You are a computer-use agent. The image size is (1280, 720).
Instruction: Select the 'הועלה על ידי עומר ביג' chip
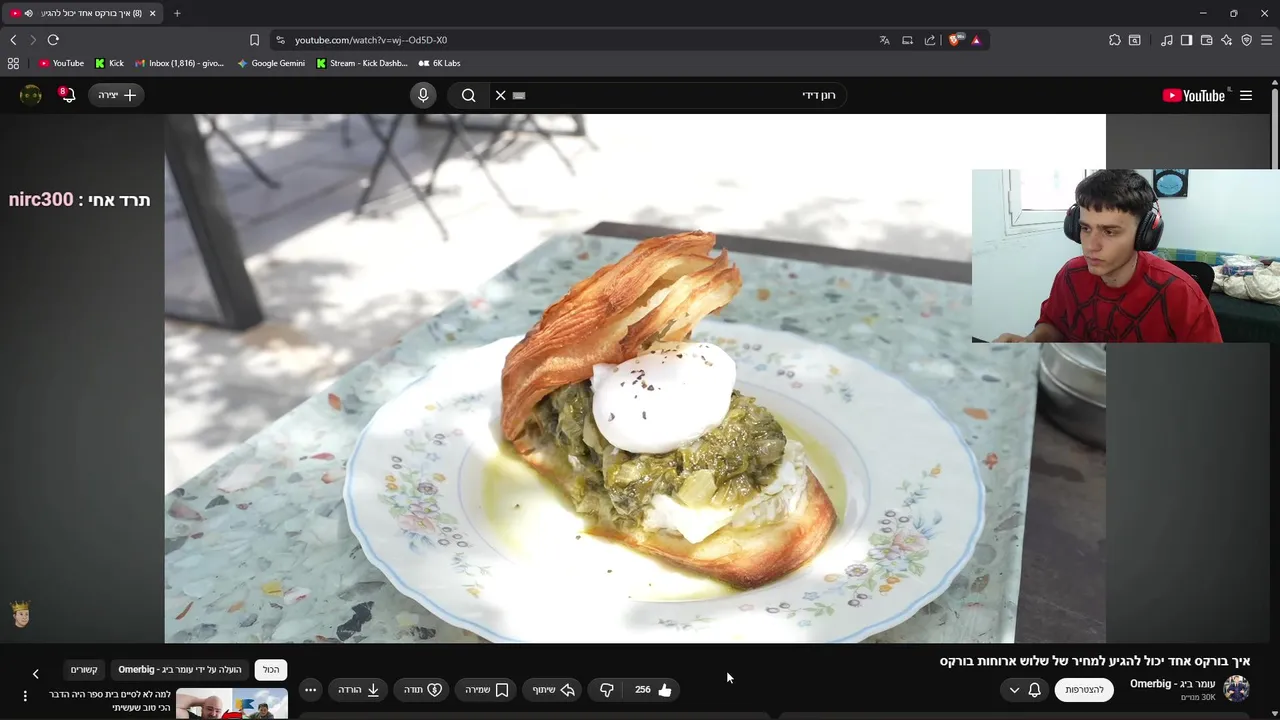pyautogui.click(x=180, y=670)
